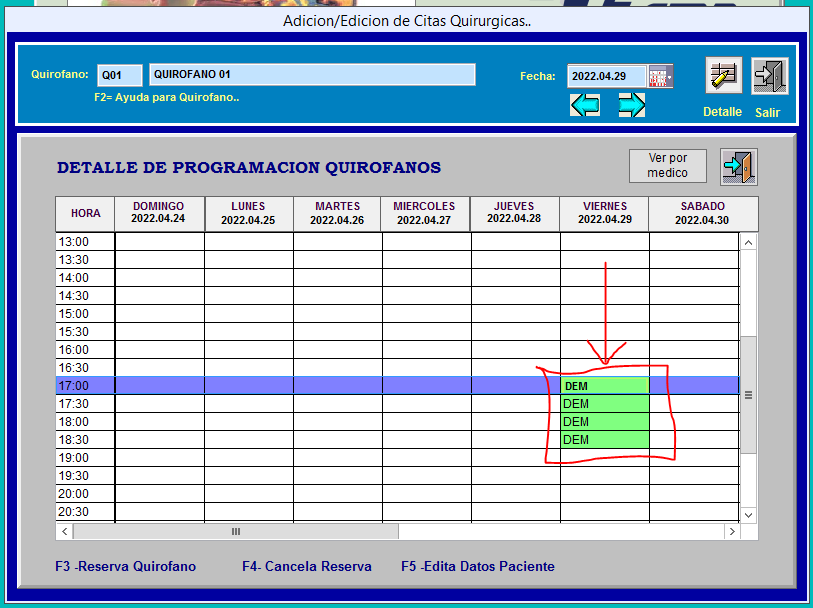Open the Detalle pencil-and-table icon
The height and width of the screenshot is (608, 813).
723,75
